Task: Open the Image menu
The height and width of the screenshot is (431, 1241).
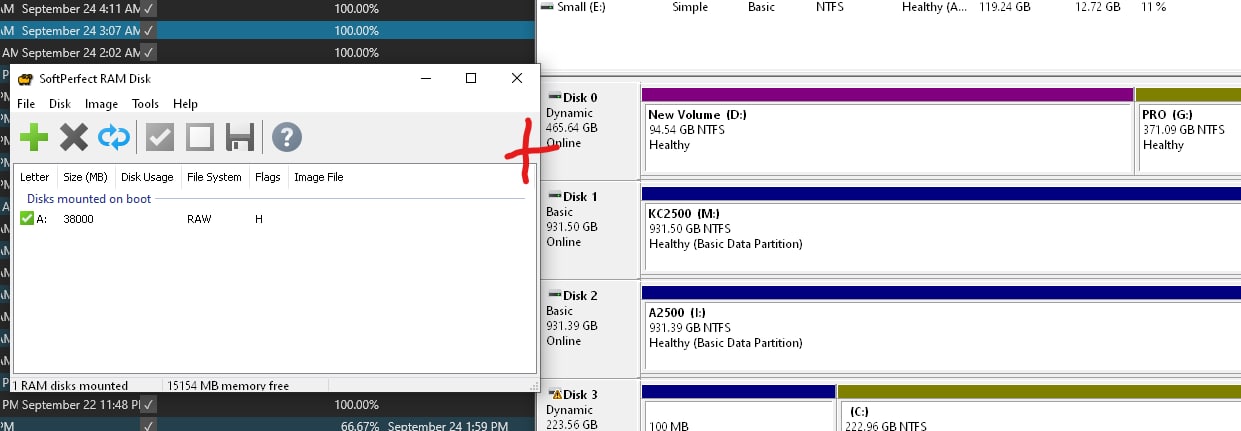Action: point(101,104)
